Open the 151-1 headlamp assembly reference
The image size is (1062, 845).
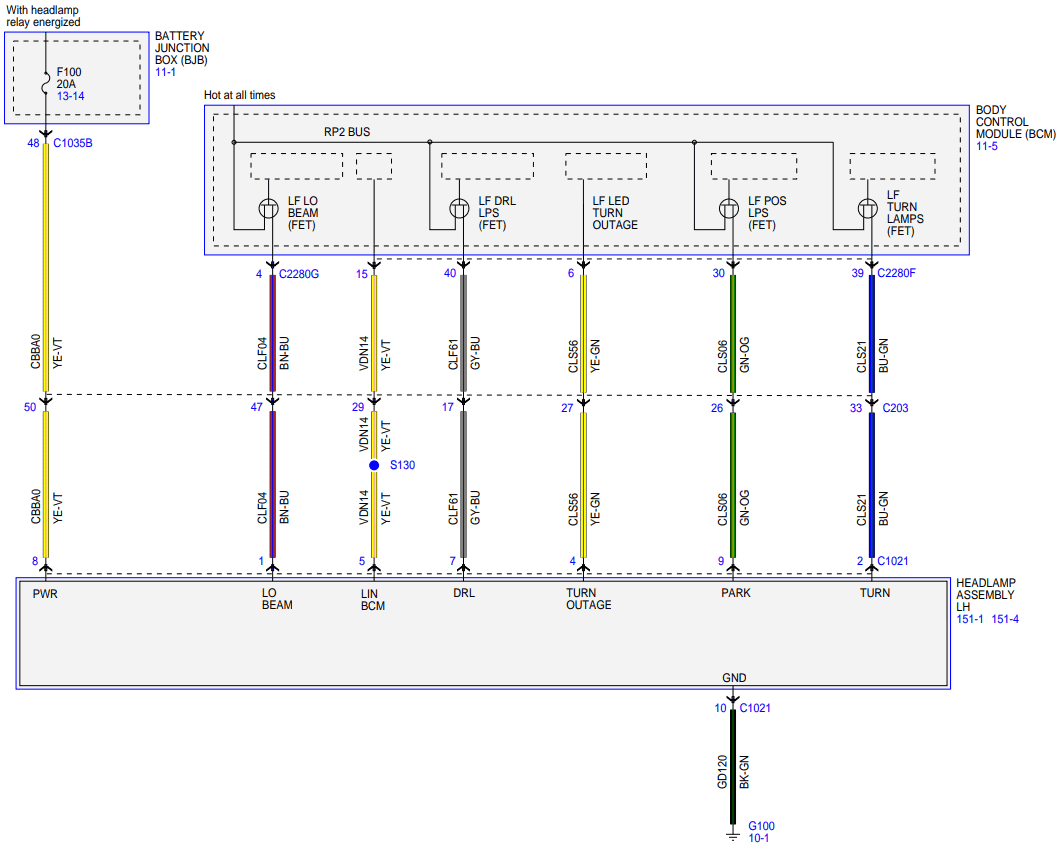(x=970, y=619)
